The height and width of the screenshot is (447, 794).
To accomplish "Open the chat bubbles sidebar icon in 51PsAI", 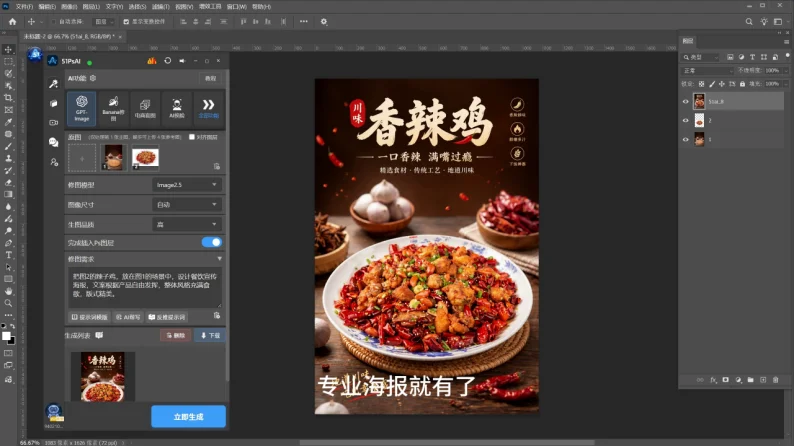I will [53, 143].
